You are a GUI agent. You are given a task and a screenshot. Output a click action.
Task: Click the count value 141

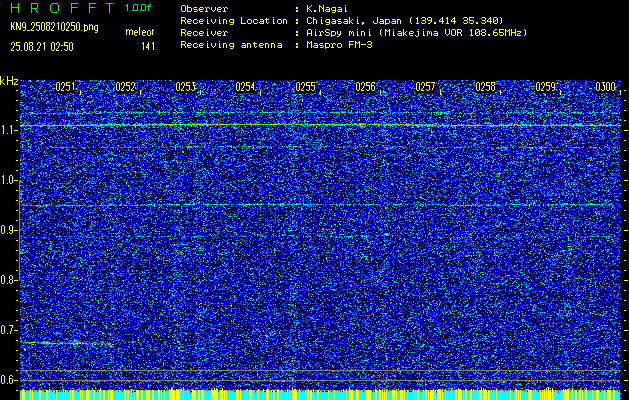(x=148, y=47)
